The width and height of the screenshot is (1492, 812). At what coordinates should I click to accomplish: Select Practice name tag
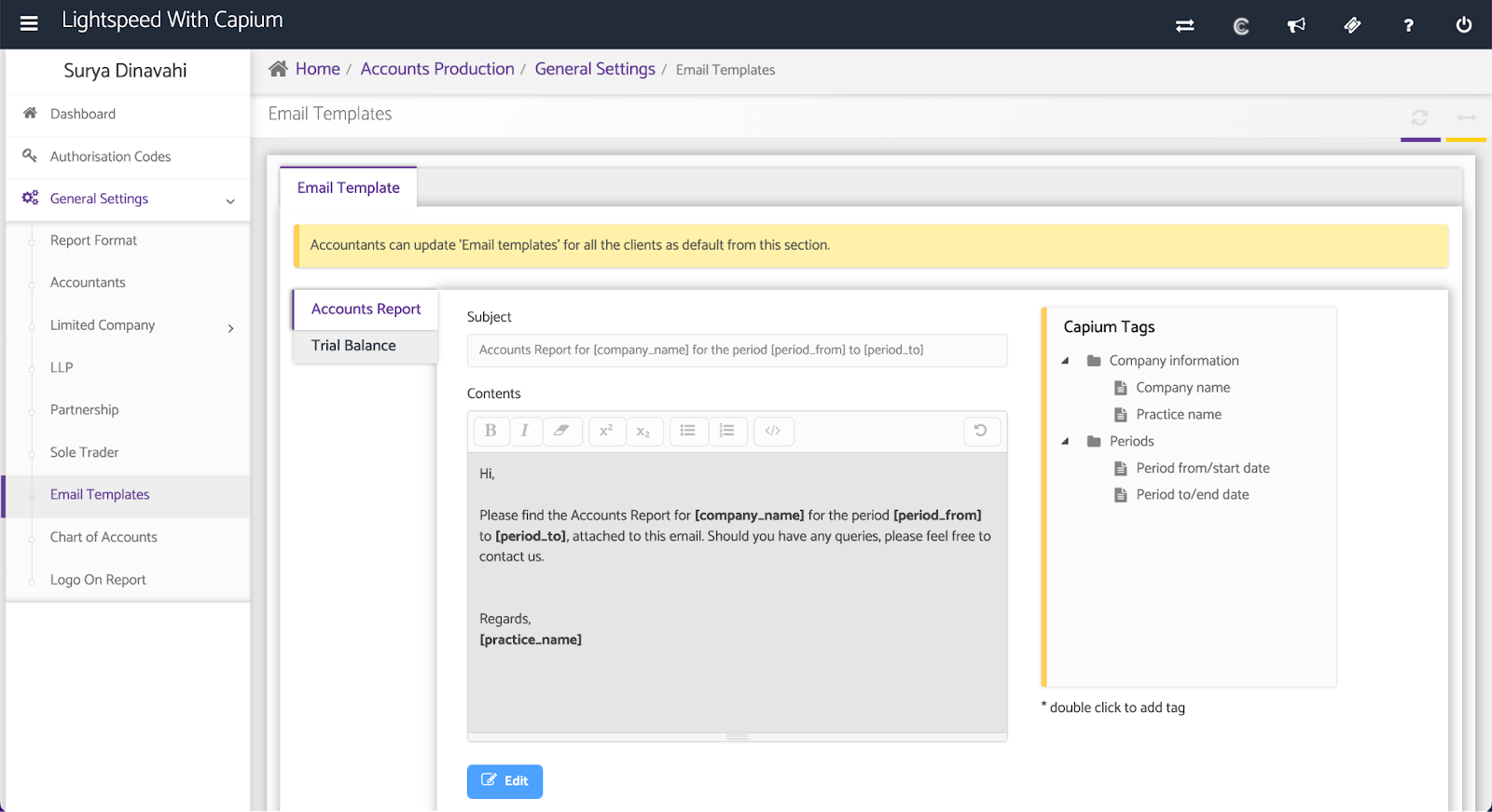pyautogui.click(x=1179, y=415)
